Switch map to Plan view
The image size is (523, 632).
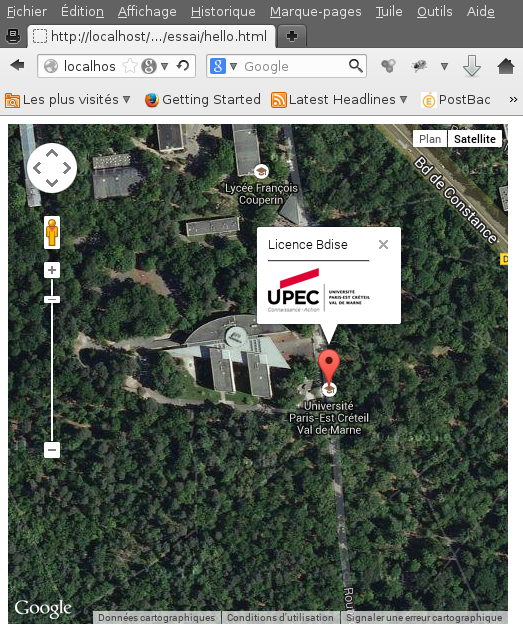tap(430, 139)
